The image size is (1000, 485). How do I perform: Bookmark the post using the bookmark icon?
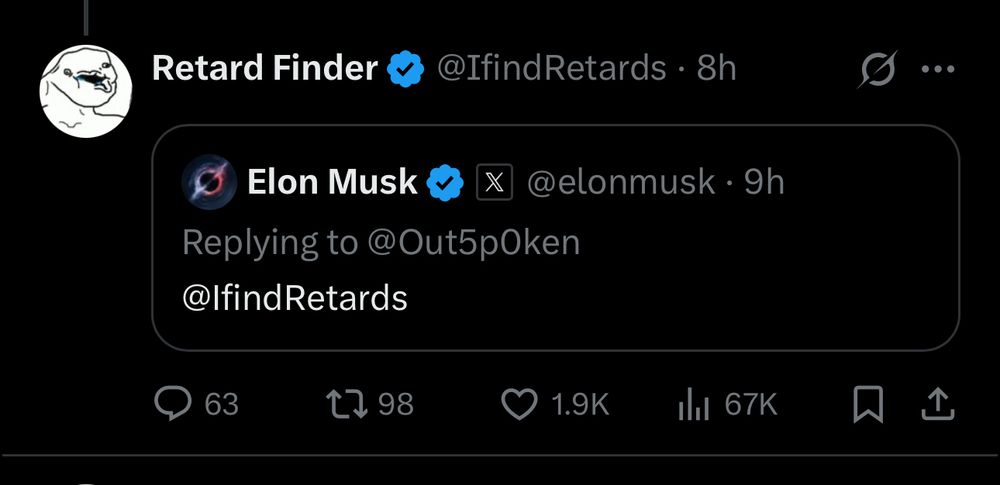click(869, 405)
